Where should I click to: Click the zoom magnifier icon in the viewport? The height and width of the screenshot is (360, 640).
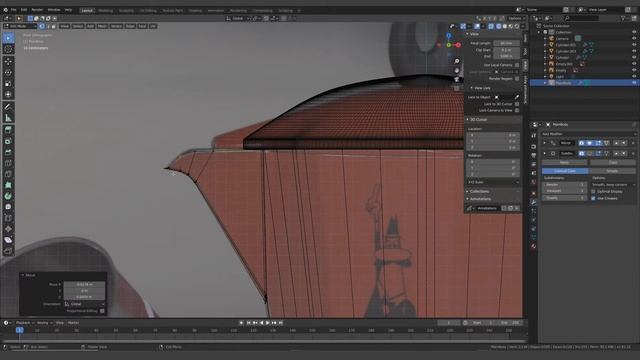(x=457, y=61)
